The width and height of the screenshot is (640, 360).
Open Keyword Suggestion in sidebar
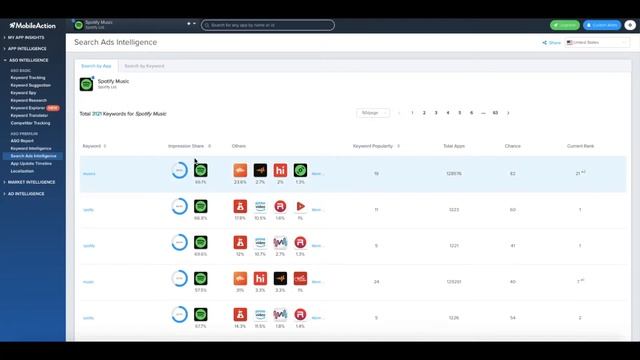point(31,85)
